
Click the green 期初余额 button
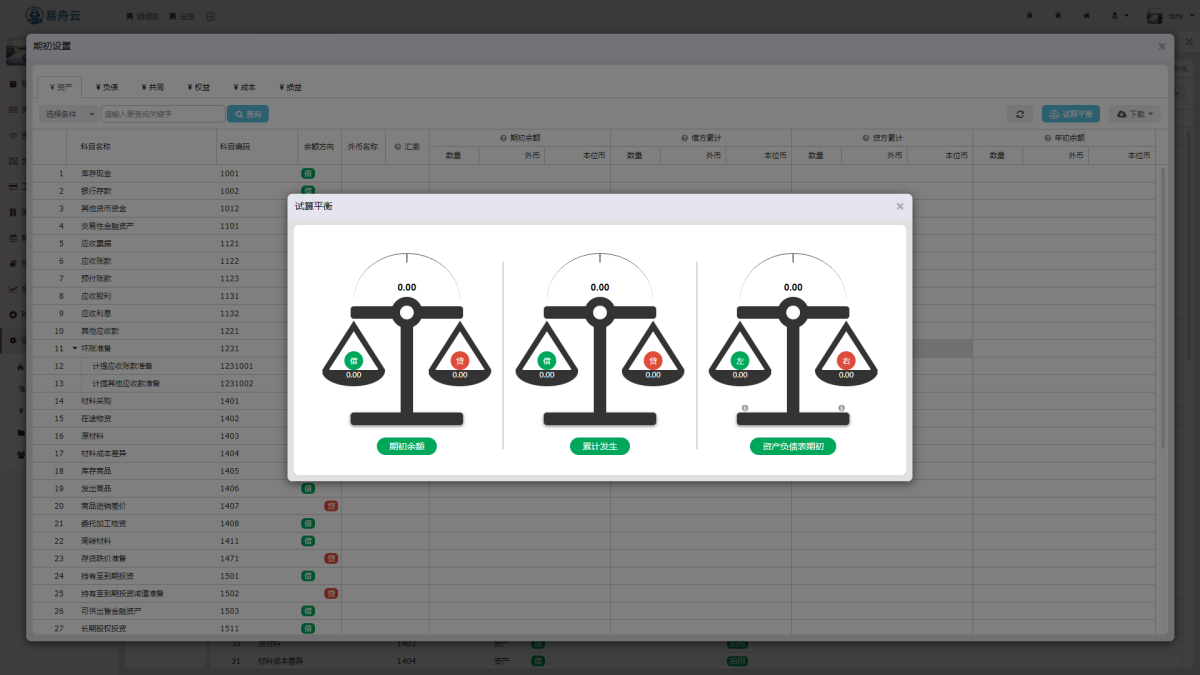(406, 446)
